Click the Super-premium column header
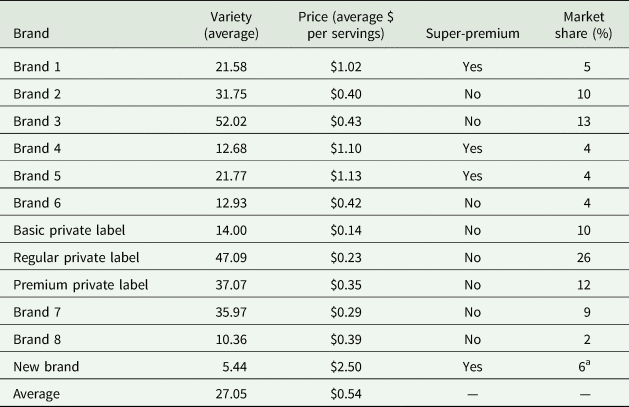The width and height of the screenshot is (629, 407). pos(473,33)
